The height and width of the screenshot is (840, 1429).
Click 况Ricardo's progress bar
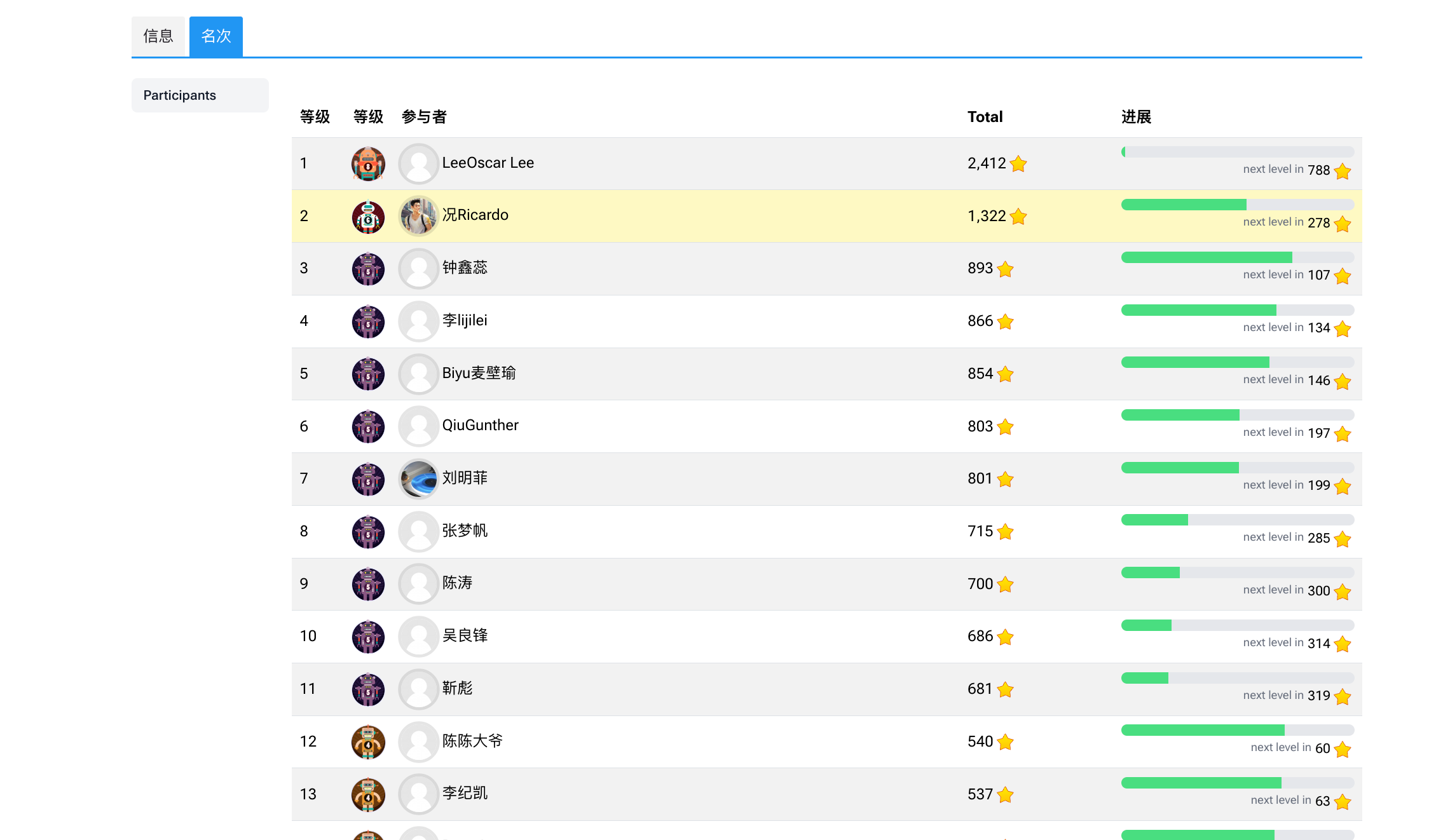coord(1238,205)
